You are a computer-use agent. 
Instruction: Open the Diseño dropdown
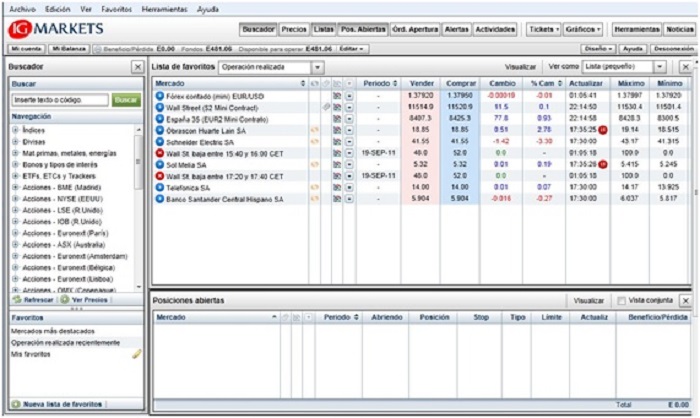tap(598, 49)
